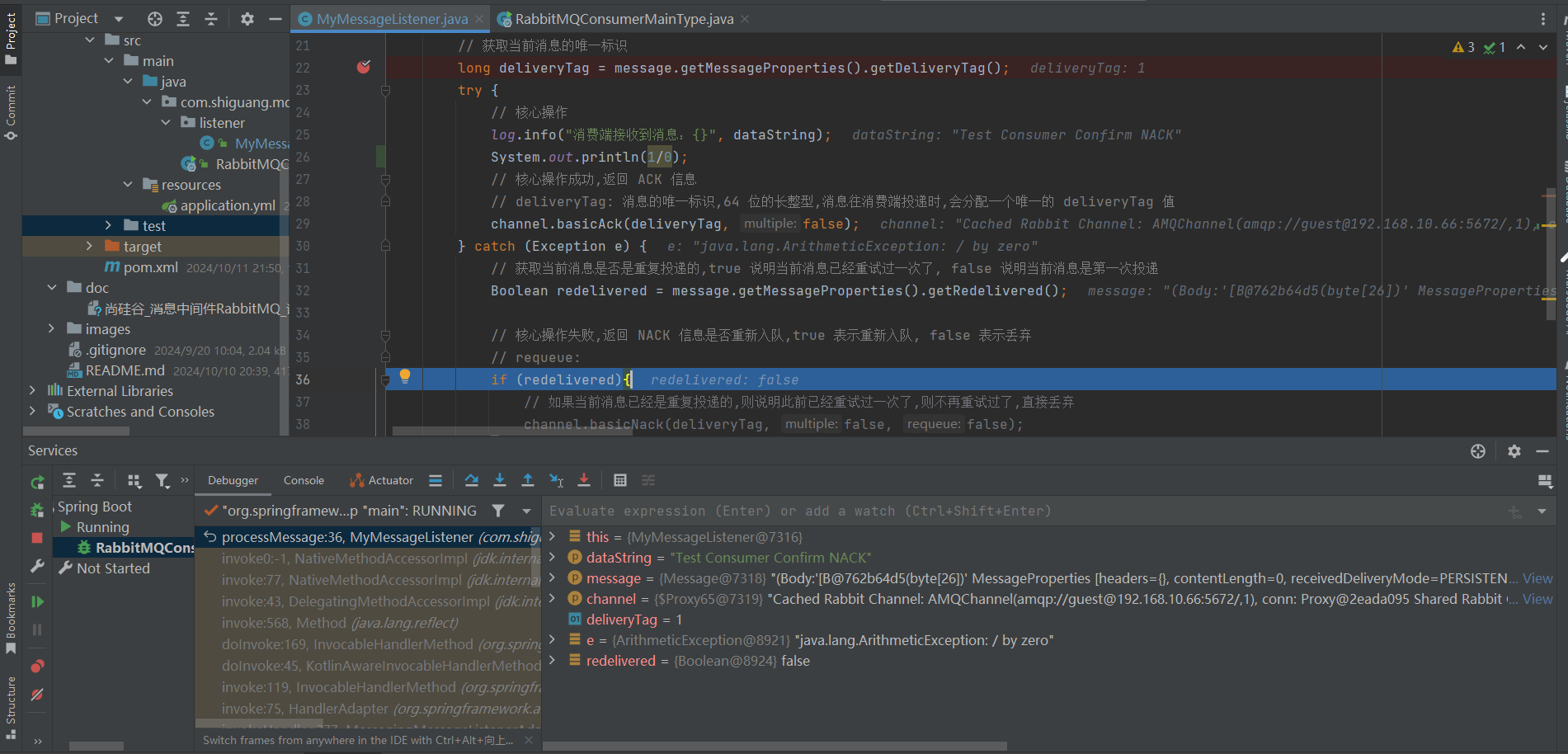Viewport: 1568px width, 754px height.
Task: Expand the 'this' variable node
Action: [553, 536]
